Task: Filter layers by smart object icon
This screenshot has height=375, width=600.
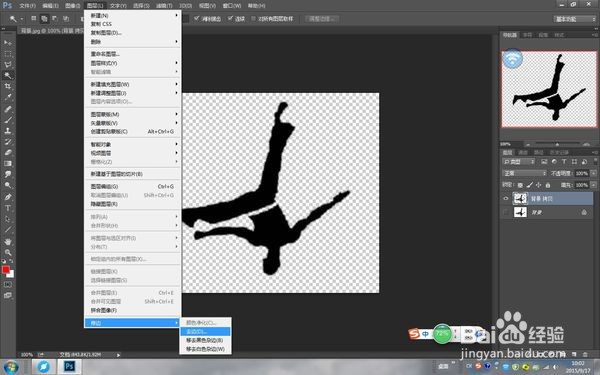Action: (584, 162)
